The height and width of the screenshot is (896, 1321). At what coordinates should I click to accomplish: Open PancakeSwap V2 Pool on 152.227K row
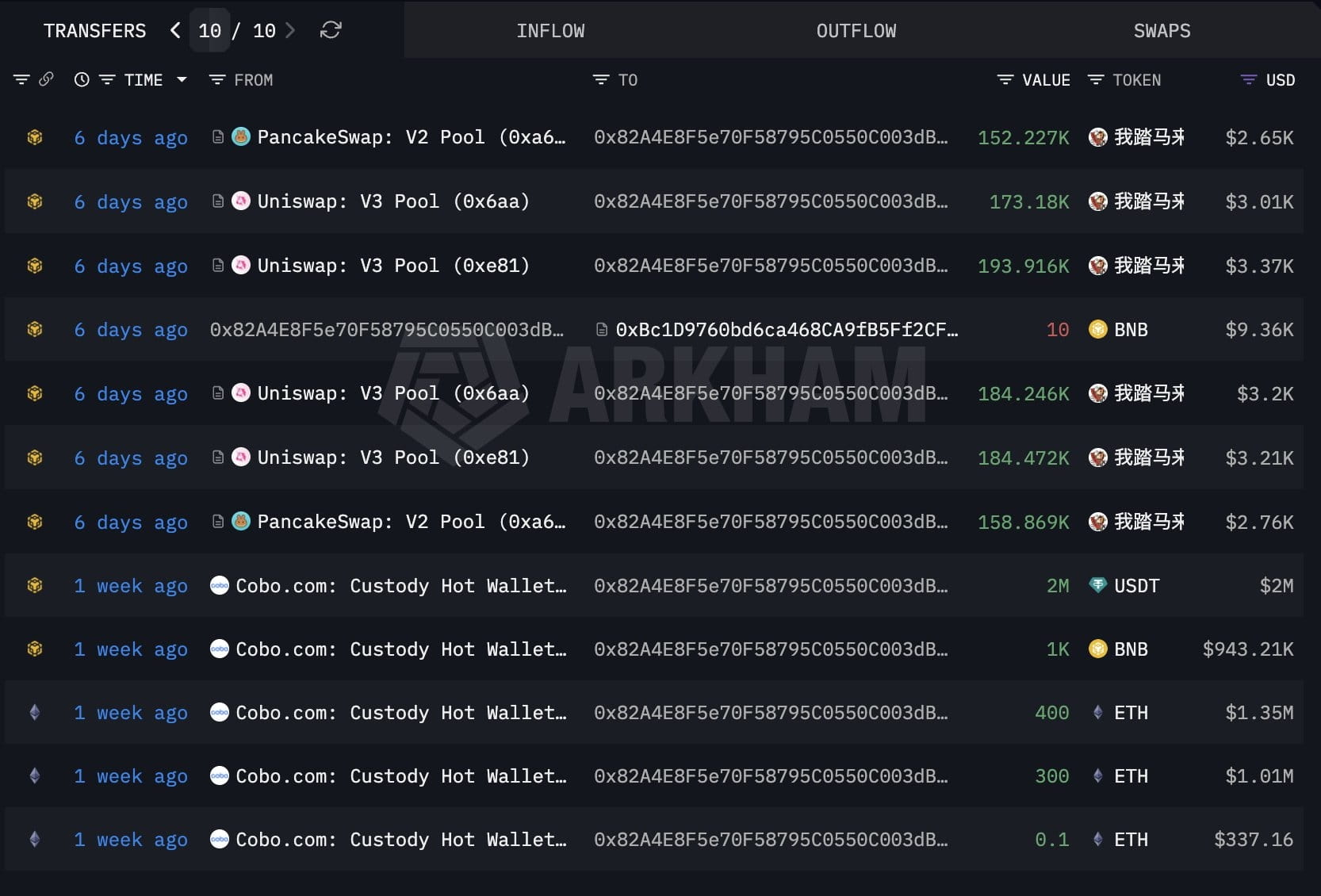coord(412,137)
